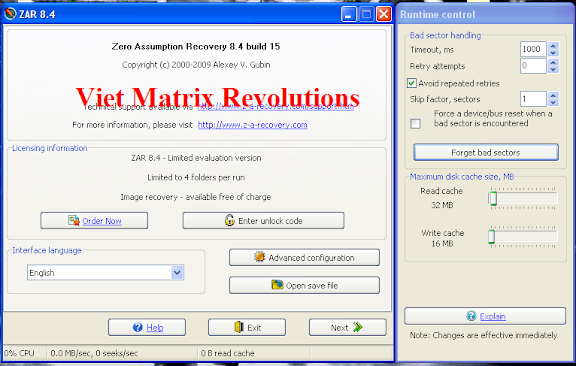Click '0 B read cache' status text
Screen dimensions: 576x366
[x=228, y=353]
